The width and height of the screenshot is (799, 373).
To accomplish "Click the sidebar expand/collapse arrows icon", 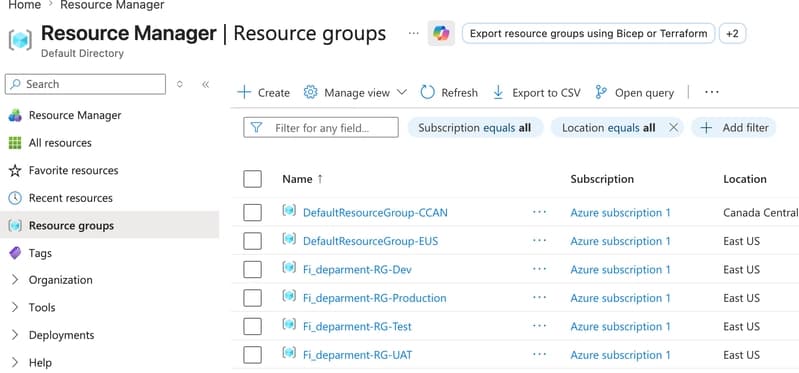I will pos(179,85).
